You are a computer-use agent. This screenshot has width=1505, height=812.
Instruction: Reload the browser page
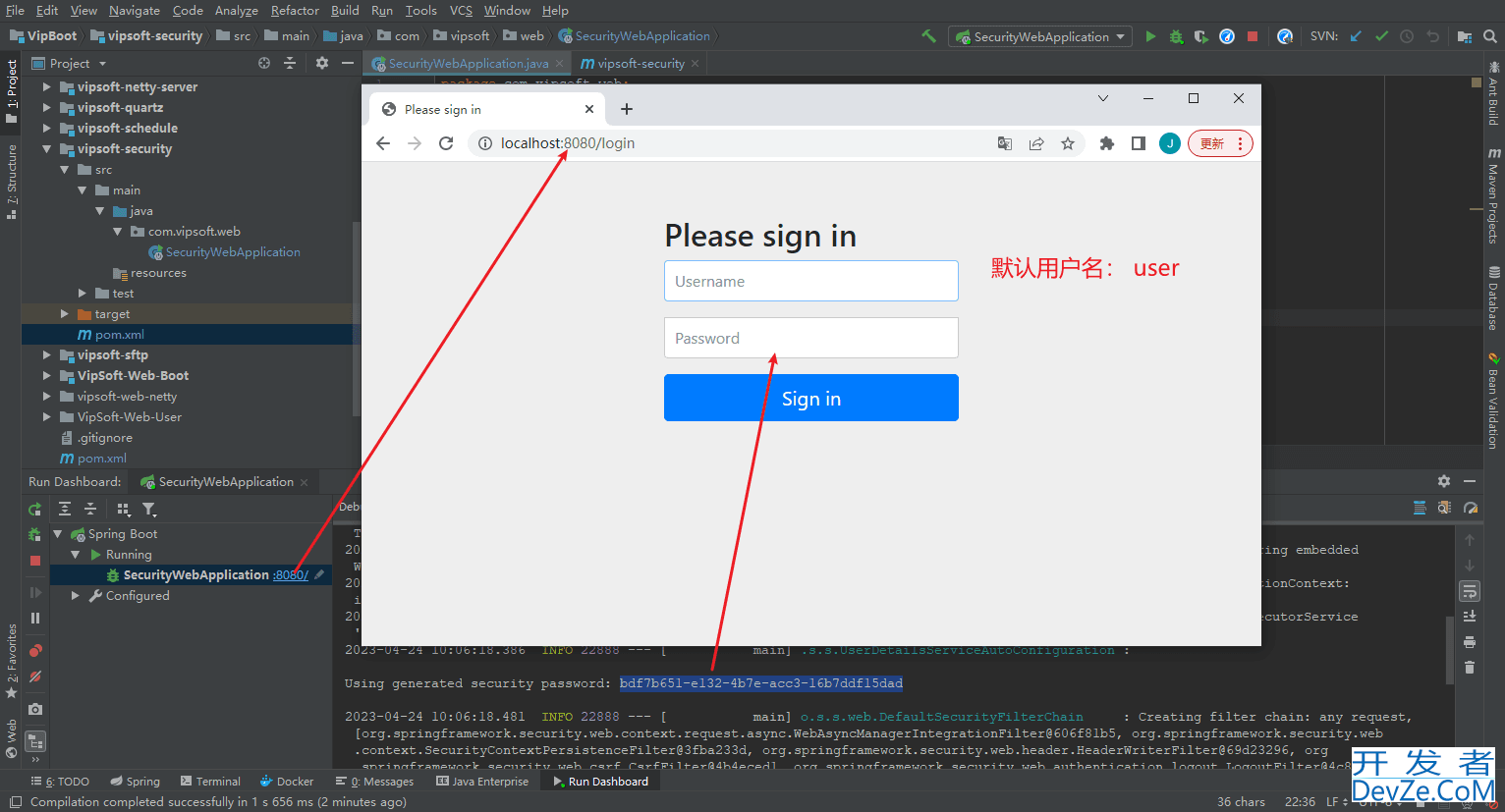[x=446, y=143]
